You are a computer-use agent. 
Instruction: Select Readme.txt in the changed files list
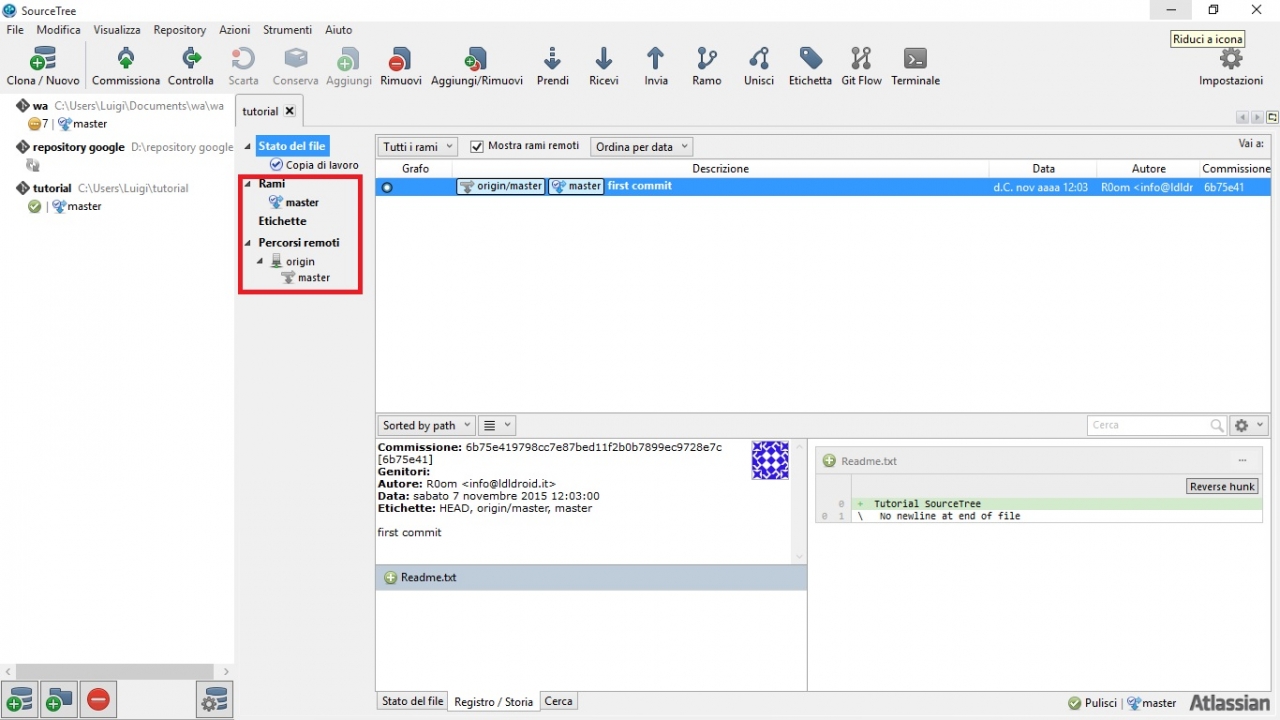click(x=591, y=578)
